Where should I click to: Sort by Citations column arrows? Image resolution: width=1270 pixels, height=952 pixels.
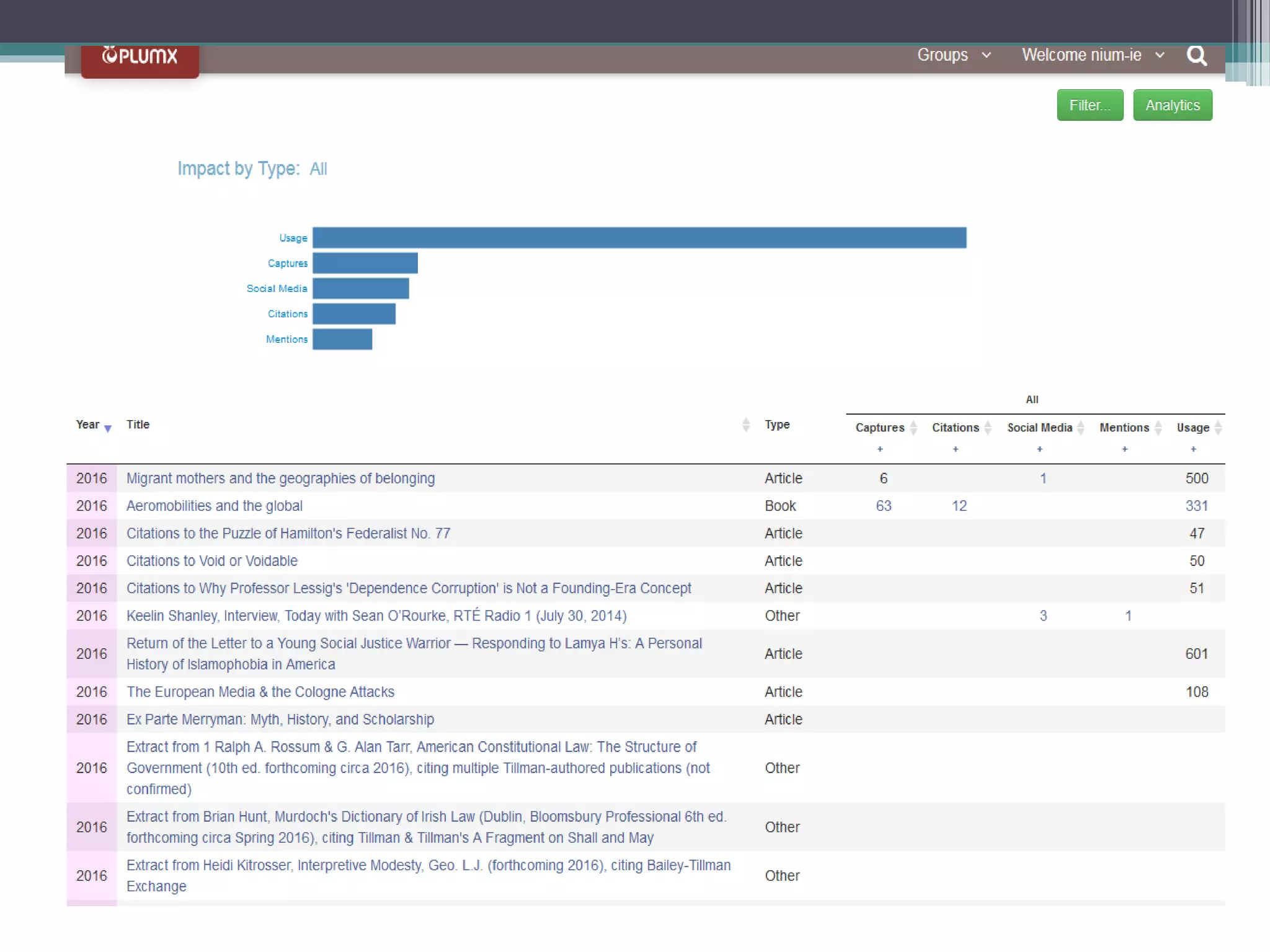pyautogui.click(x=988, y=428)
